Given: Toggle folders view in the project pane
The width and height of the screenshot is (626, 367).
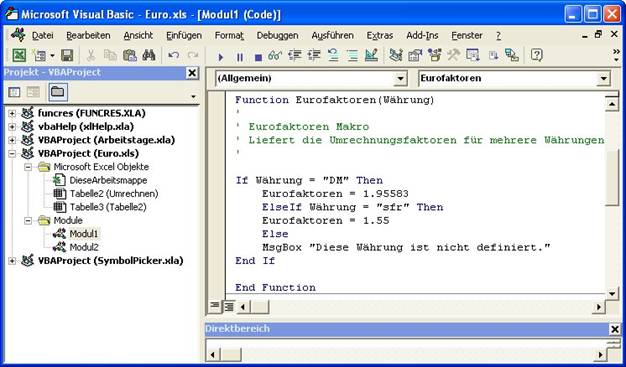Looking at the screenshot, I should tap(58, 92).
